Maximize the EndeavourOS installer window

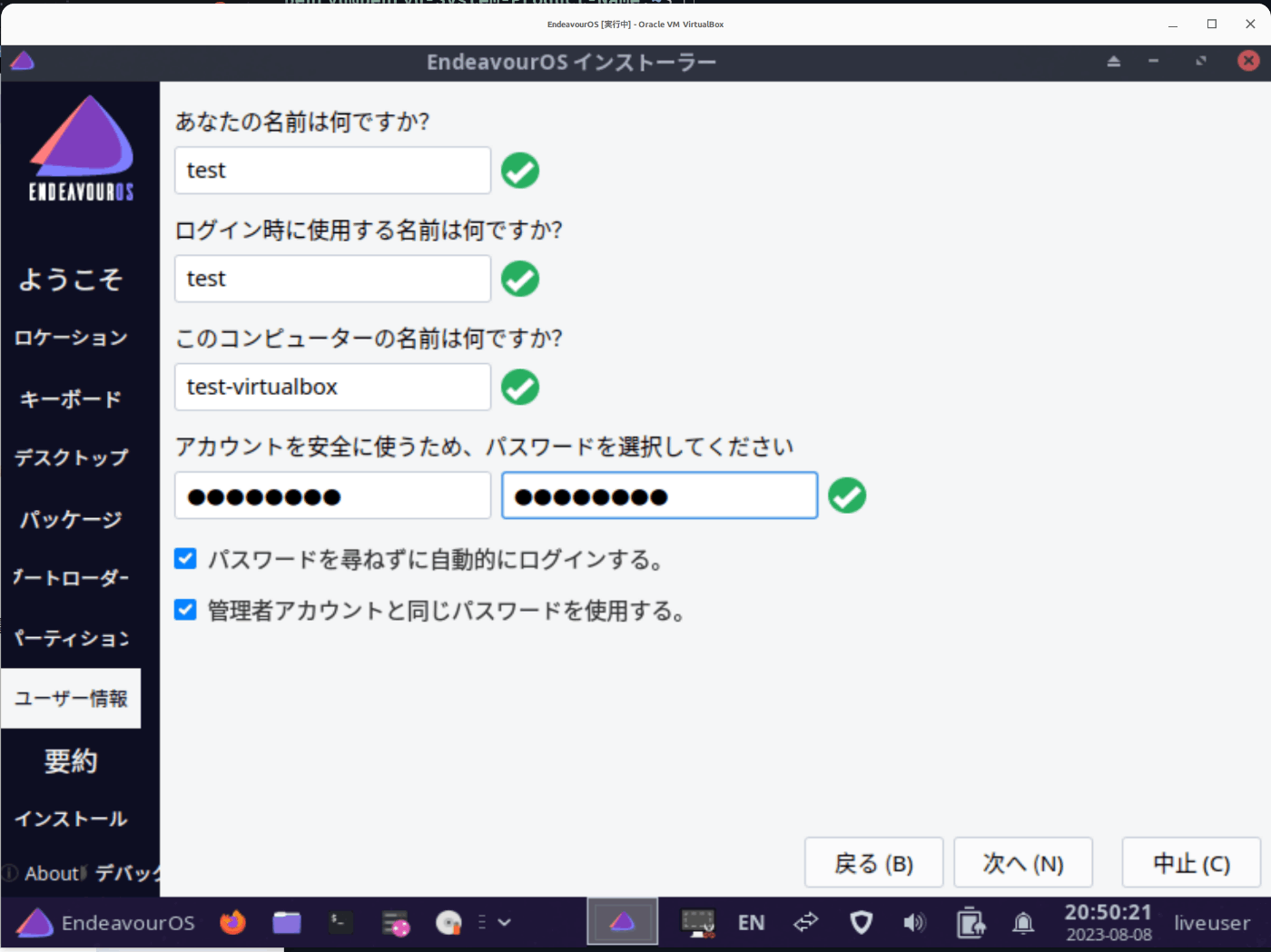click(x=1201, y=61)
